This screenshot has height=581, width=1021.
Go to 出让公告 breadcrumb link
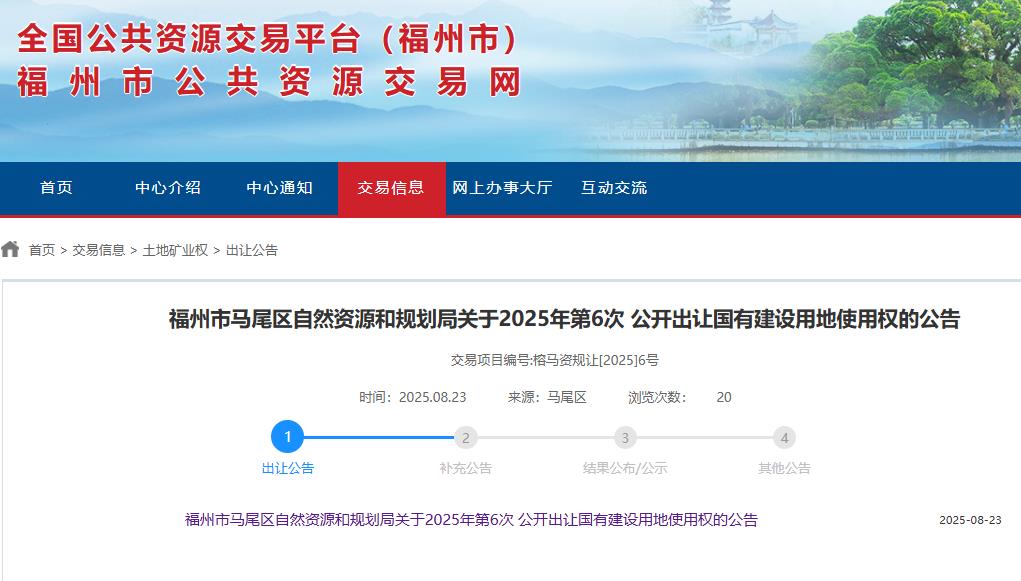click(252, 250)
